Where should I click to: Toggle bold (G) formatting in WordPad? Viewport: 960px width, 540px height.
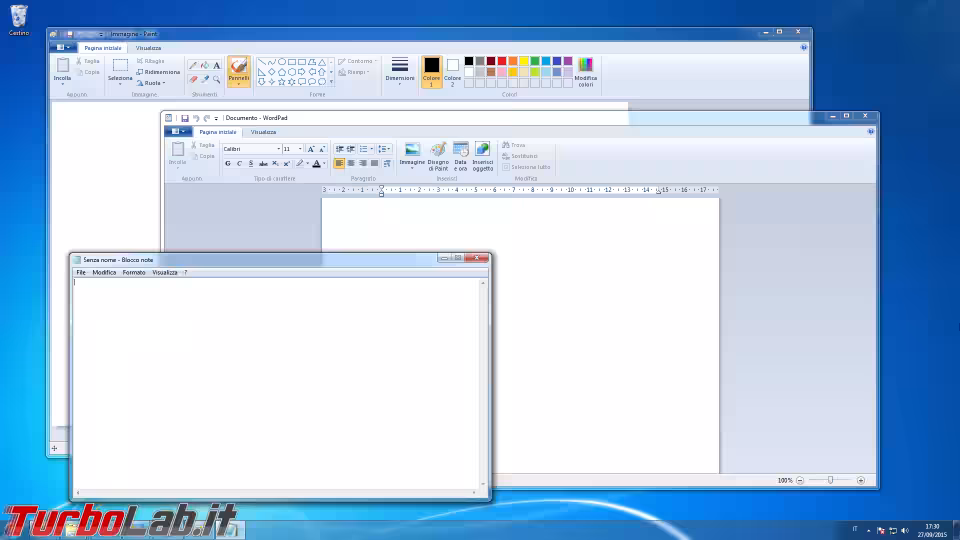[x=228, y=163]
